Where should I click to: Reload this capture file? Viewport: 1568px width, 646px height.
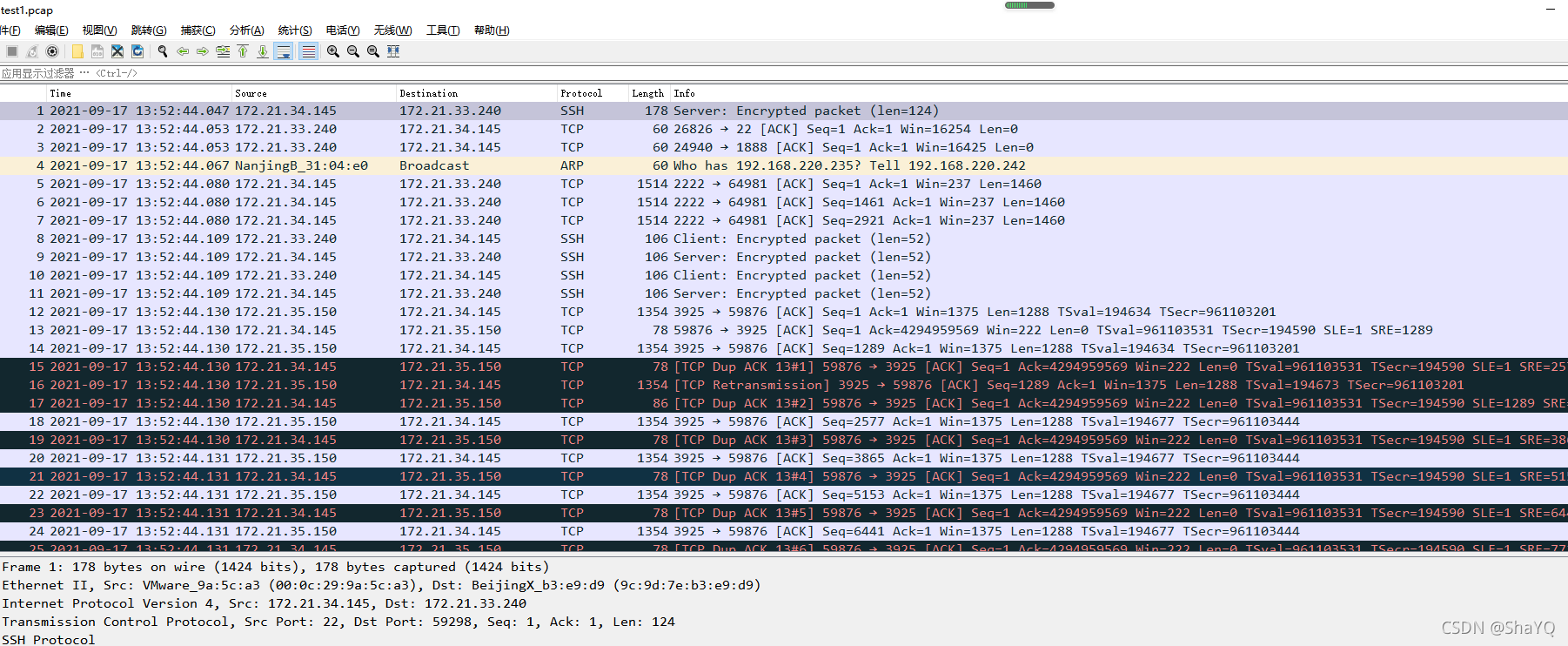[137, 51]
